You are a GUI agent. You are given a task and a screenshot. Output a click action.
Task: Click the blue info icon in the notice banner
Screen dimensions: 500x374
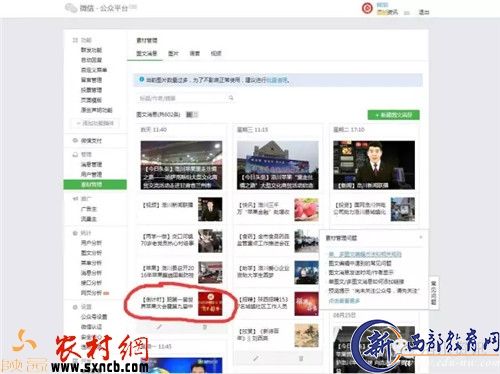[142, 80]
